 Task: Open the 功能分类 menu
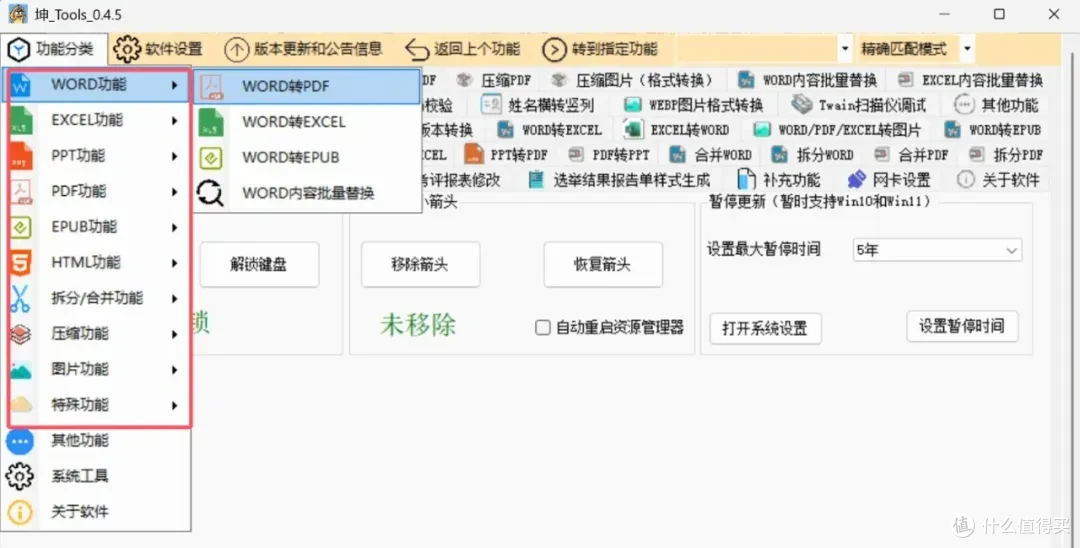coord(54,49)
